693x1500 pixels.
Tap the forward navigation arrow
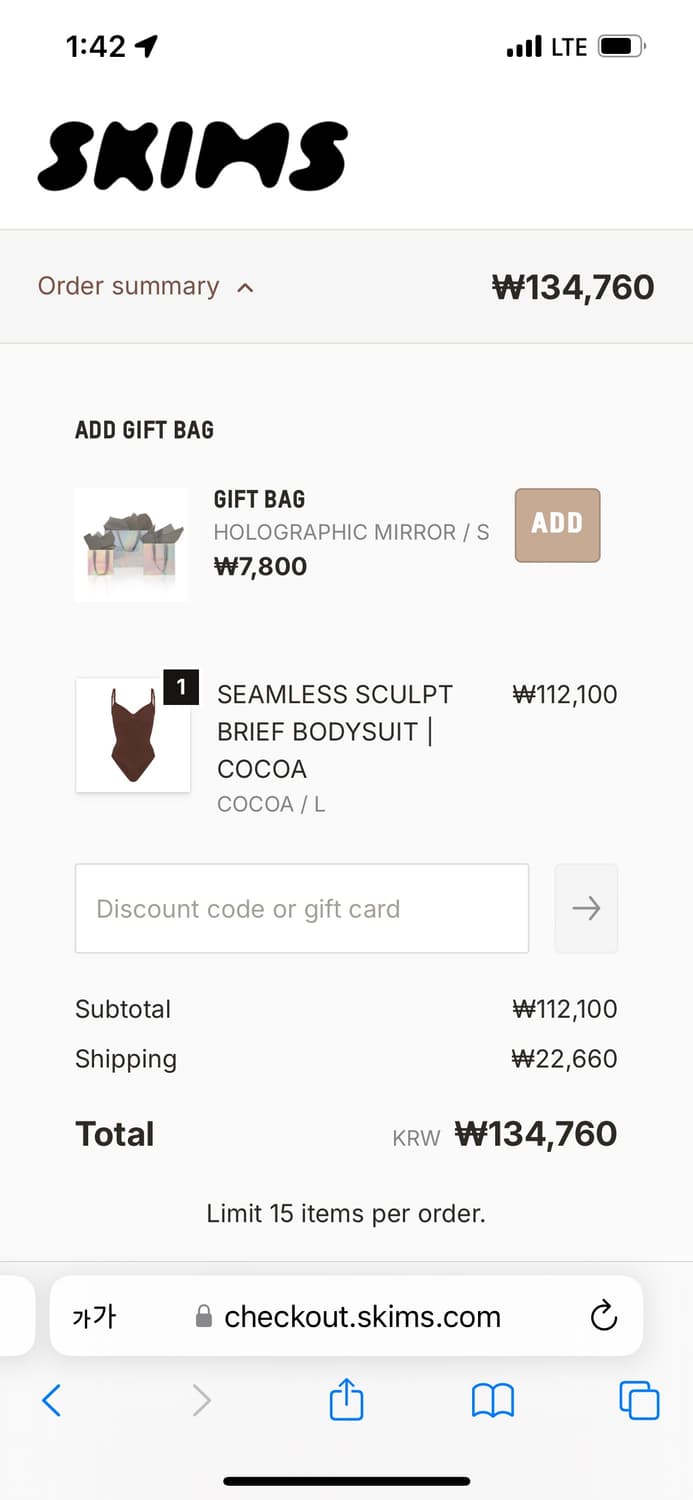pyautogui.click(x=201, y=1400)
